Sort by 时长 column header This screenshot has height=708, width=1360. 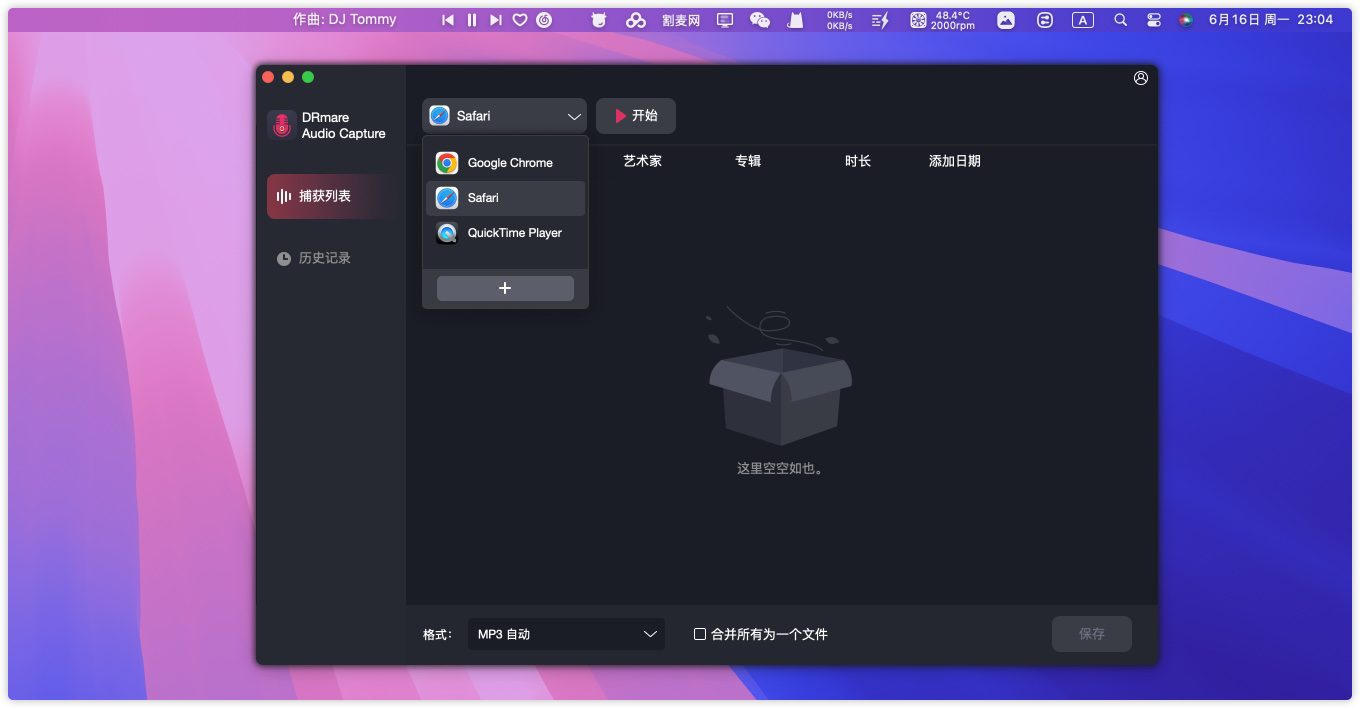coord(858,161)
